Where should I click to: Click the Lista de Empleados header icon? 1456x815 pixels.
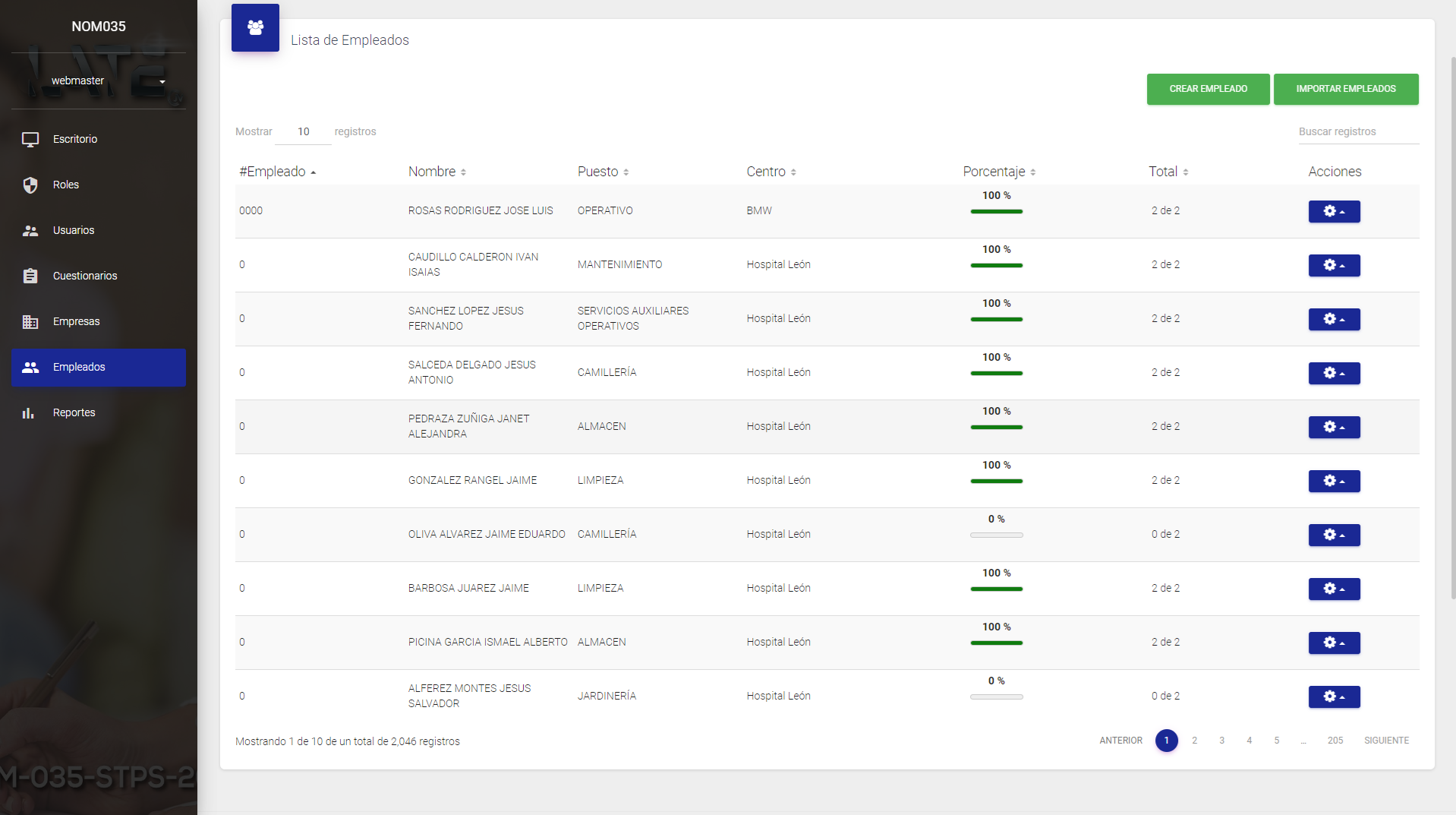click(255, 28)
